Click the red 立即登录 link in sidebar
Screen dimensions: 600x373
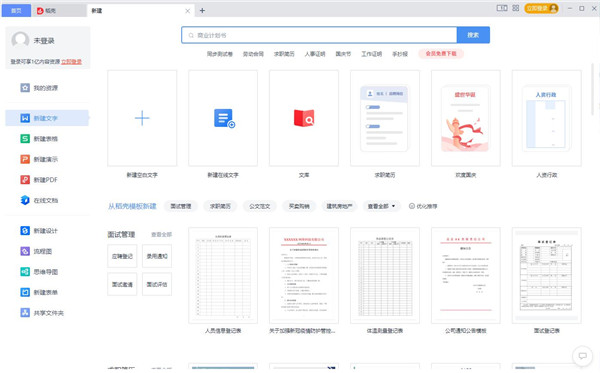point(71,62)
